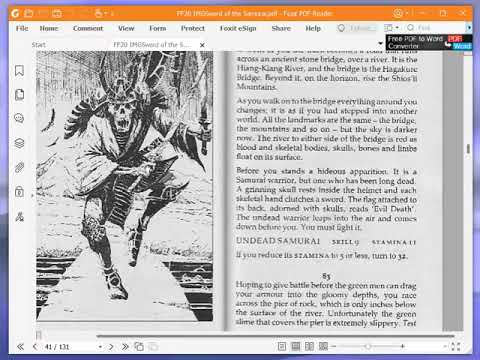Open the Bookmarks panel in sidebar
Screen dimensions: 480x360
tap(19, 71)
